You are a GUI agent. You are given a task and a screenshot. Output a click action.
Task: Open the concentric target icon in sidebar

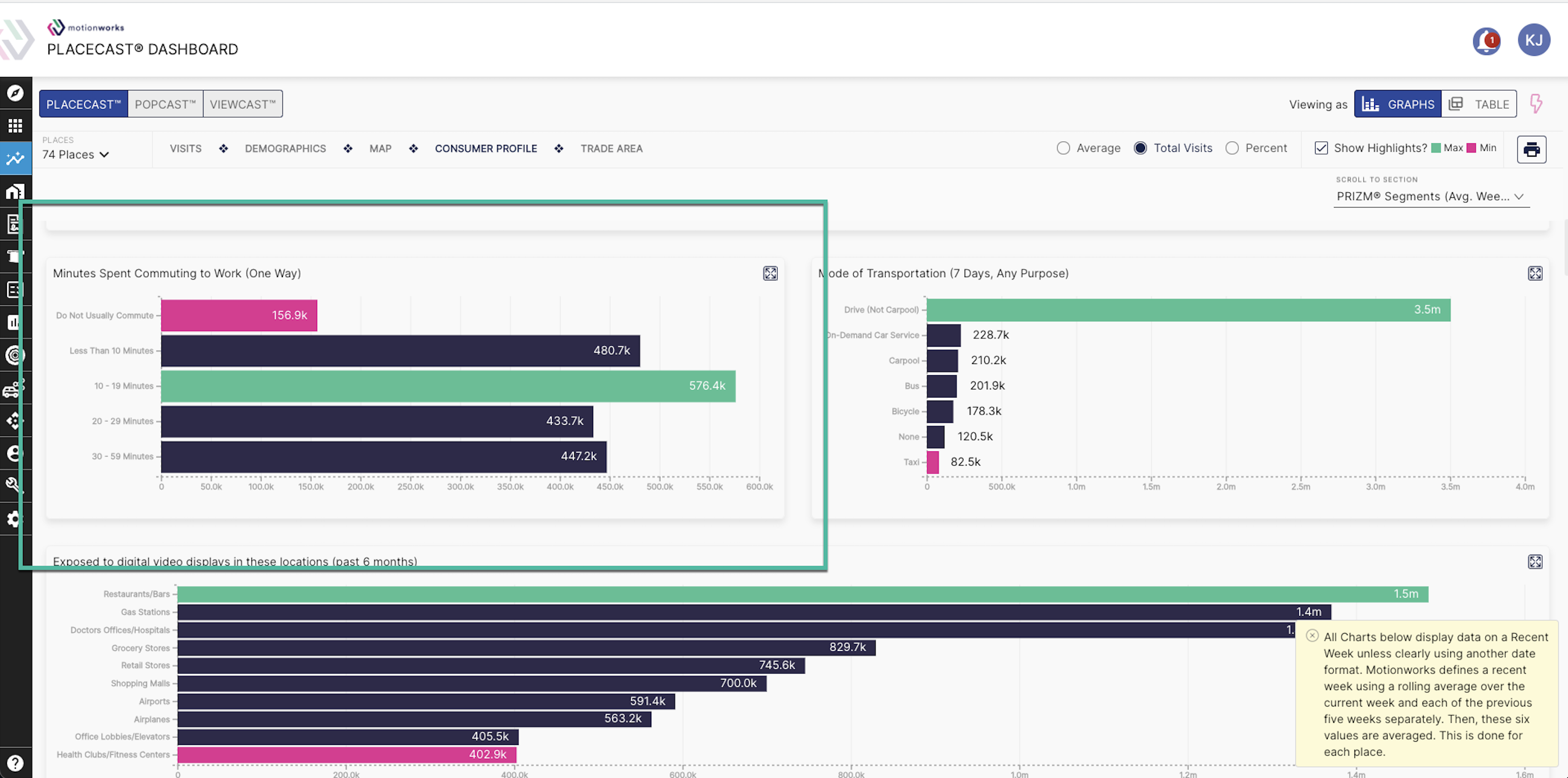[15, 355]
